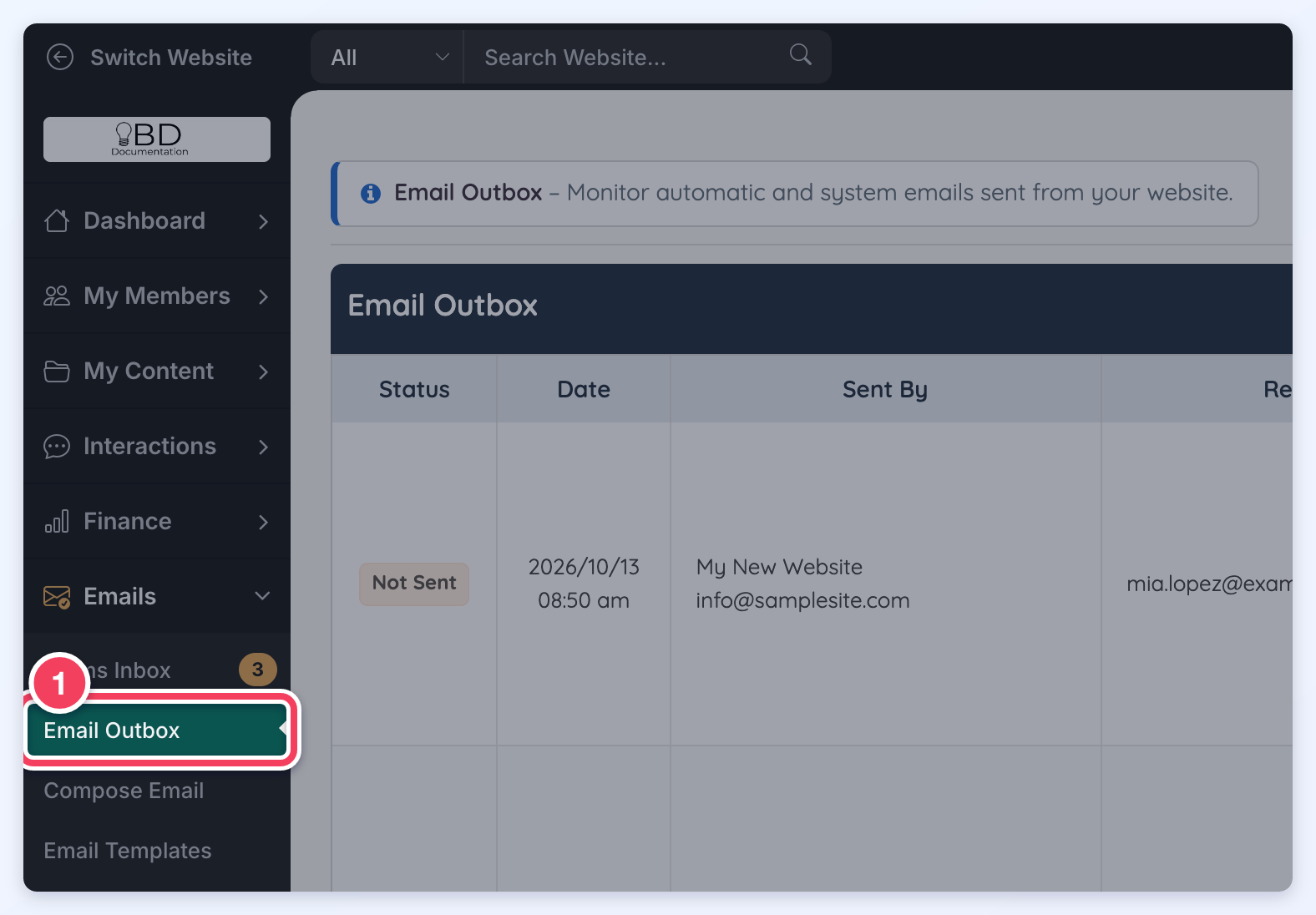
Task: Click the 08:50 am time text
Action: (584, 600)
